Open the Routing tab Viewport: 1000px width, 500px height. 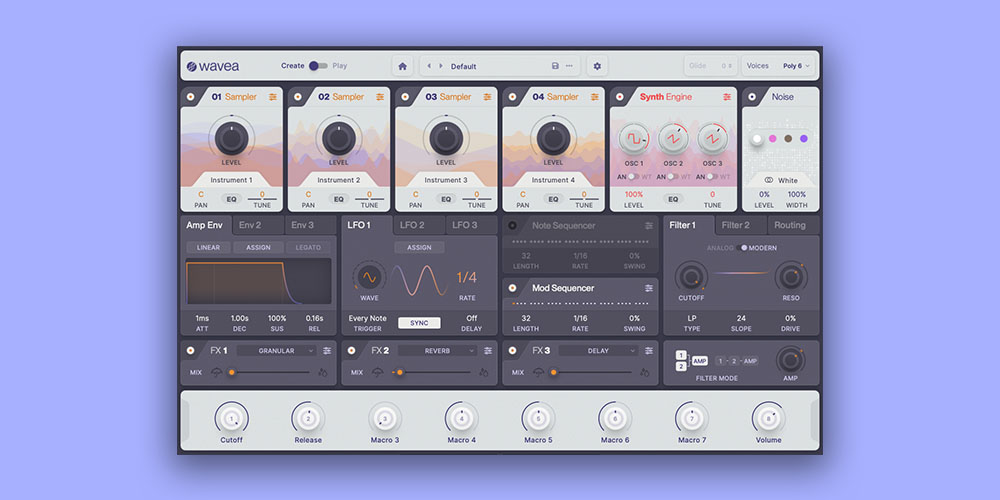point(793,225)
